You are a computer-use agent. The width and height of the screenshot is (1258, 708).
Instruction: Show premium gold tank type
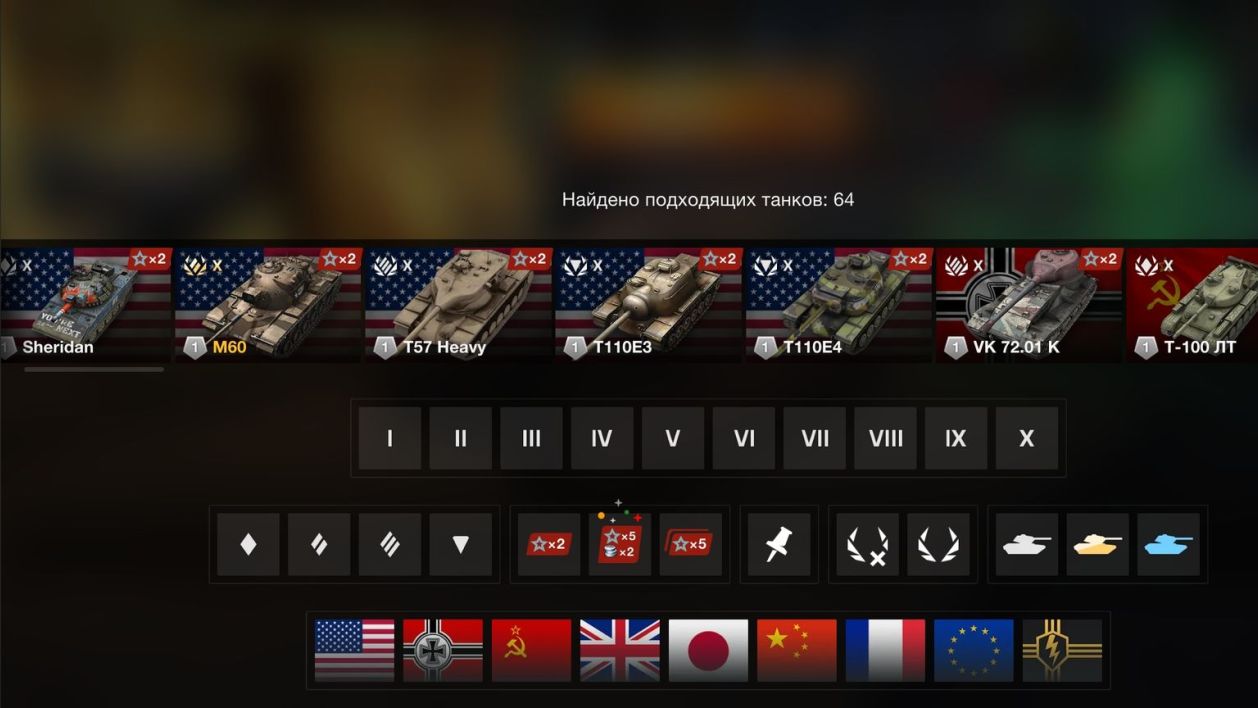click(x=1097, y=544)
